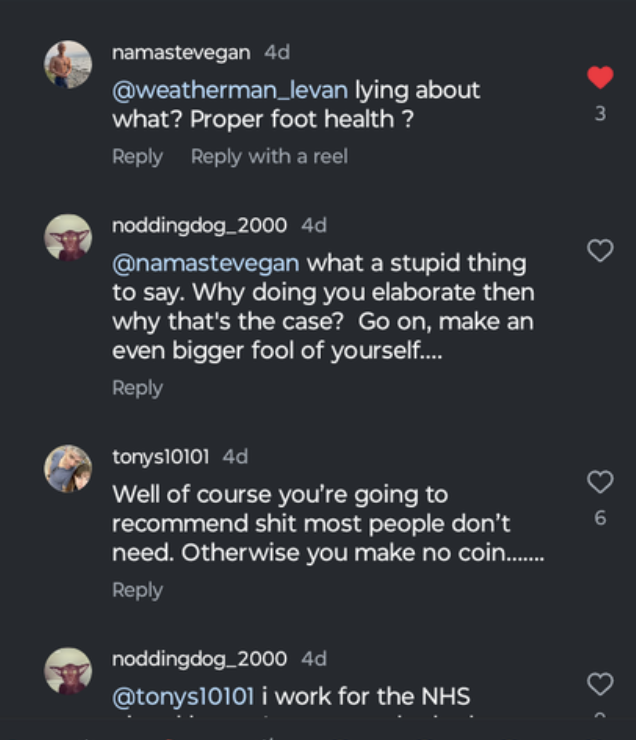Open the @tonys10101 mention link

[185, 696]
